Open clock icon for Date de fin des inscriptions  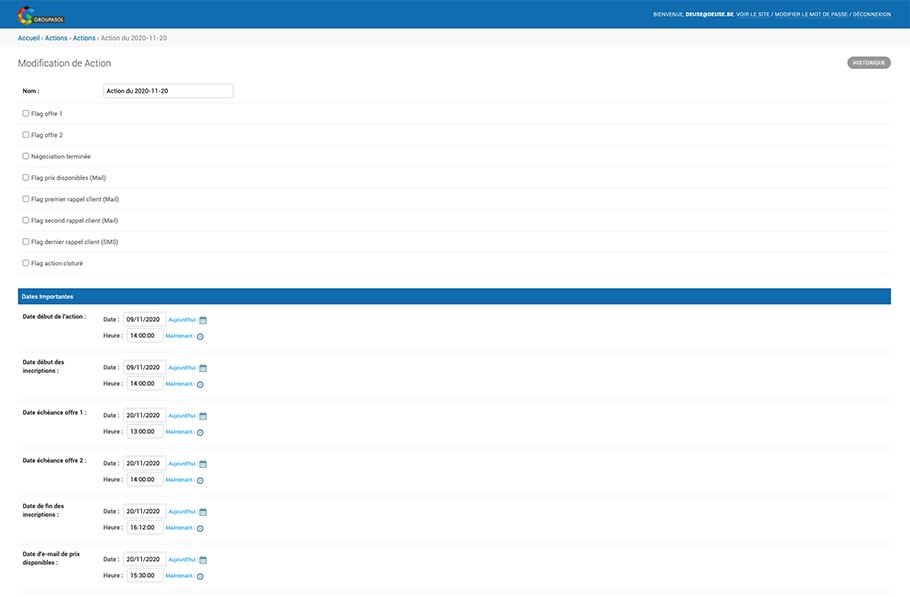(x=200, y=528)
